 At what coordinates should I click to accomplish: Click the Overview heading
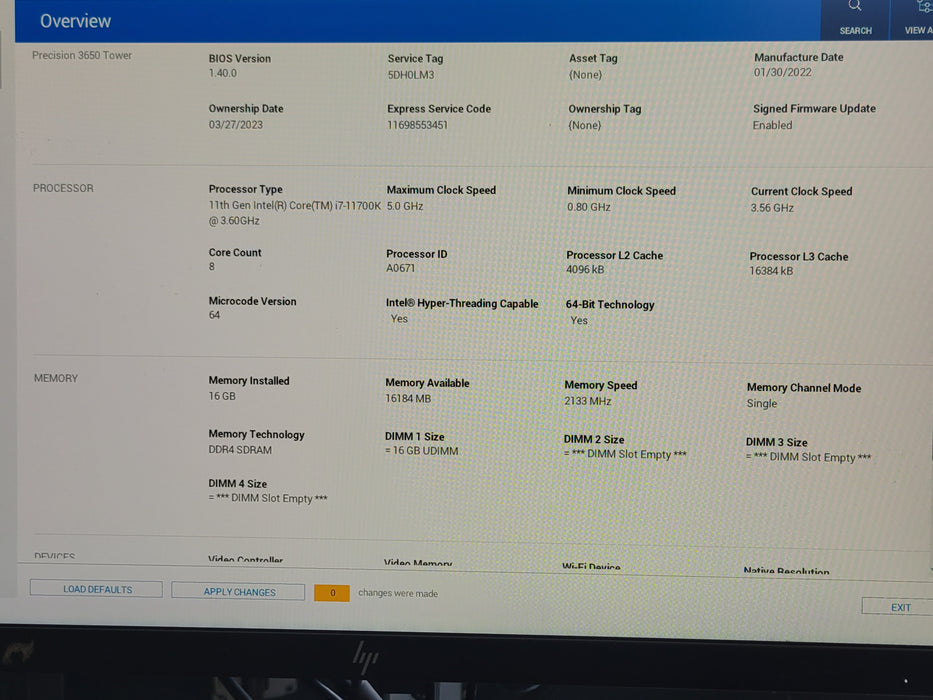click(76, 21)
